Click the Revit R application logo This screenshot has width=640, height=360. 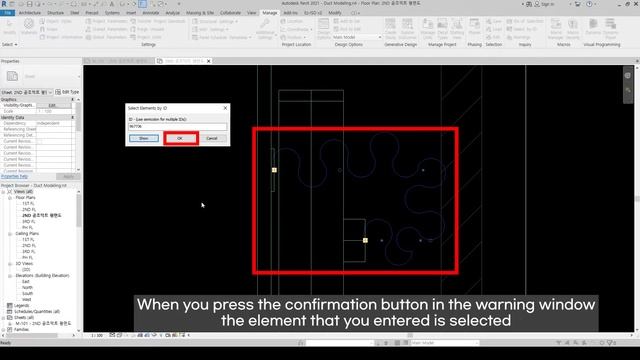pyautogui.click(x=4, y=4)
